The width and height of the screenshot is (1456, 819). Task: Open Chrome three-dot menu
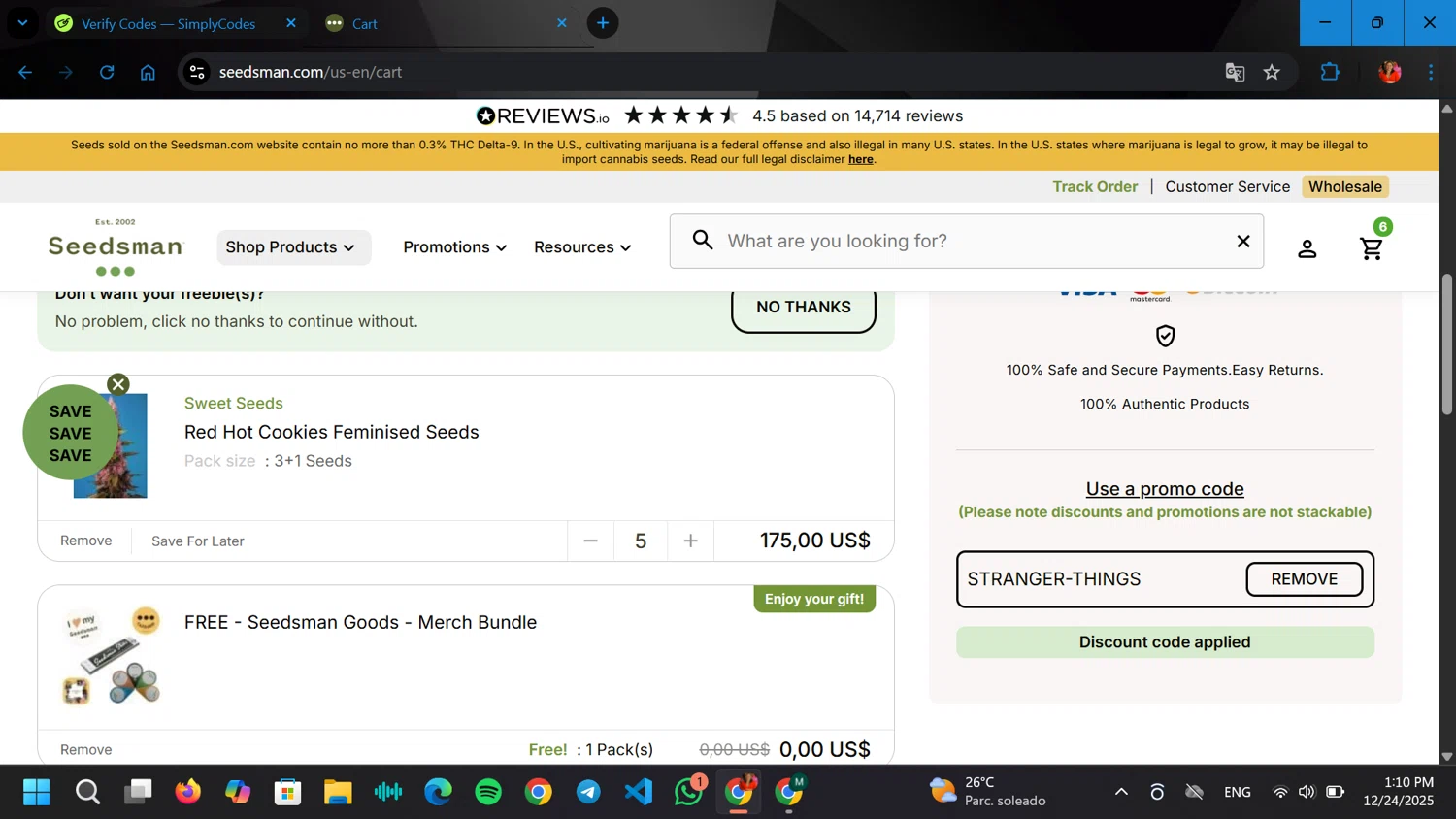coord(1431,72)
